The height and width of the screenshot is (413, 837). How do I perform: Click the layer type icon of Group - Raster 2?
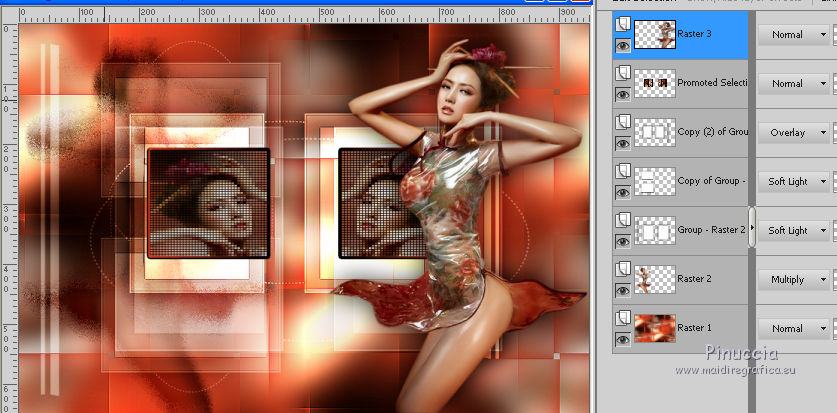(623, 220)
